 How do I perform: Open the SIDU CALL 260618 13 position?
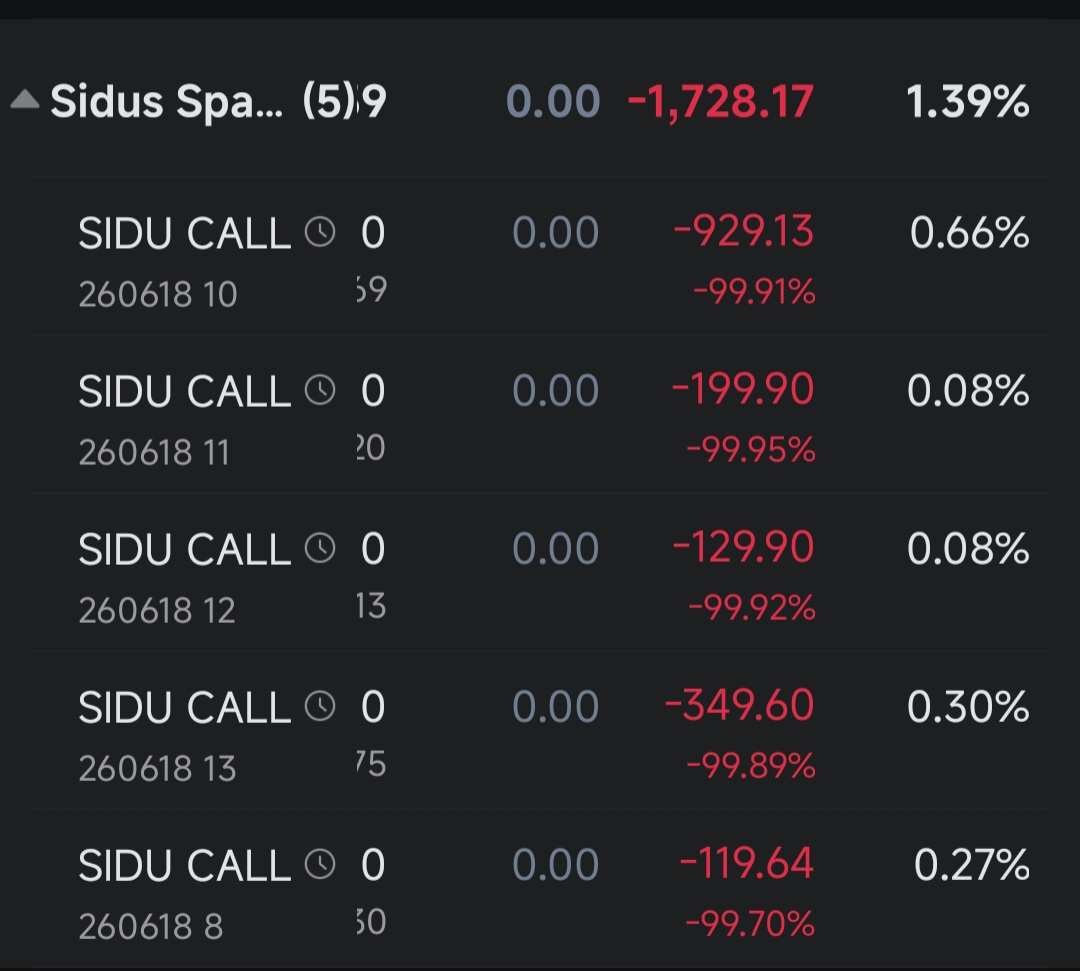540,730
